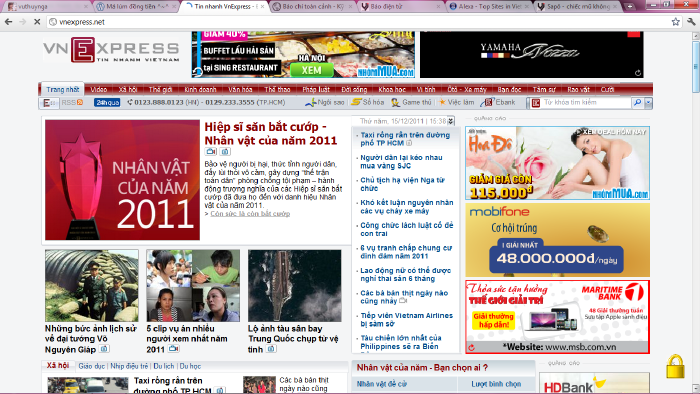This screenshot has width=700, height=394.
Task: Open the Chrome wrench settings menu
Action: (691, 21)
